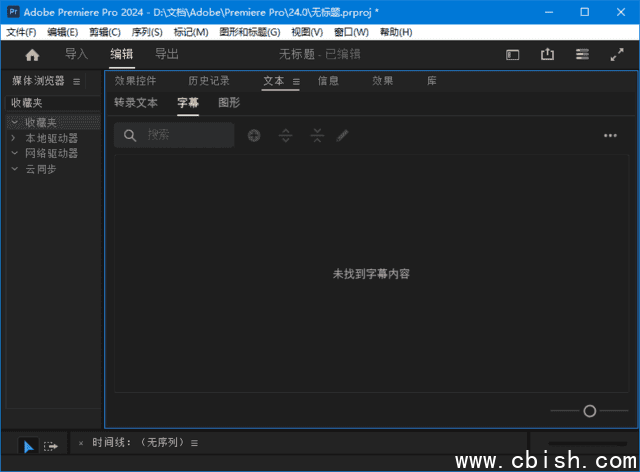The image size is (640, 472).
Task: Open the 文件(F) menu
Action: tap(21, 32)
